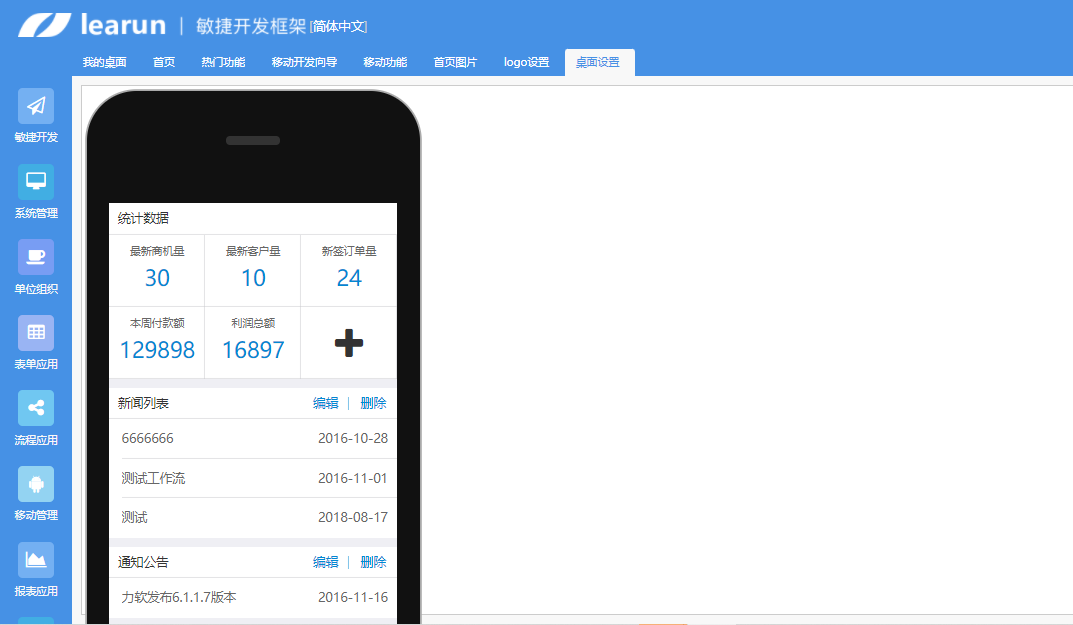Screen dimensions: 1073x625
Task: Select the 新签订单量 statistic tile
Action: point(348,270)
